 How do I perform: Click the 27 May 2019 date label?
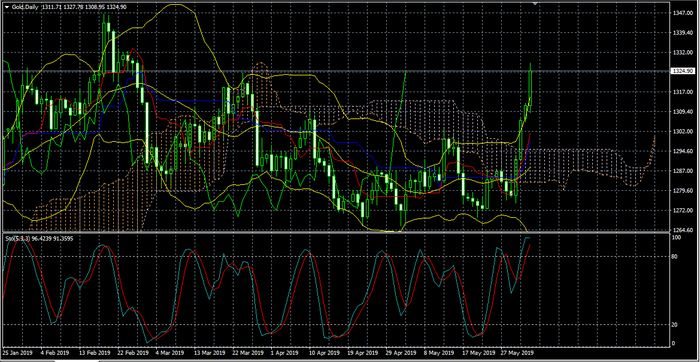coord(517,353)
